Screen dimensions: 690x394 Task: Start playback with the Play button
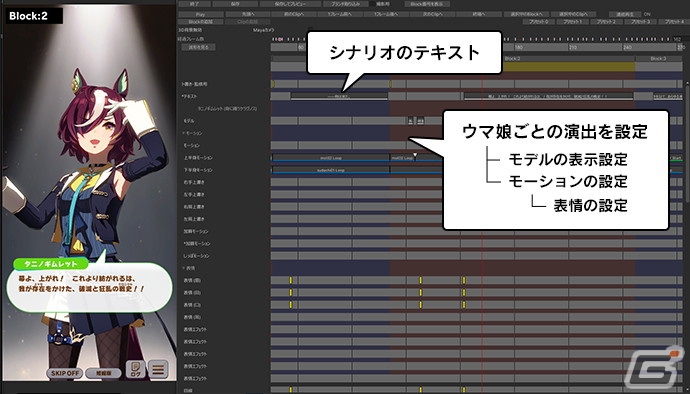(200, 15)
